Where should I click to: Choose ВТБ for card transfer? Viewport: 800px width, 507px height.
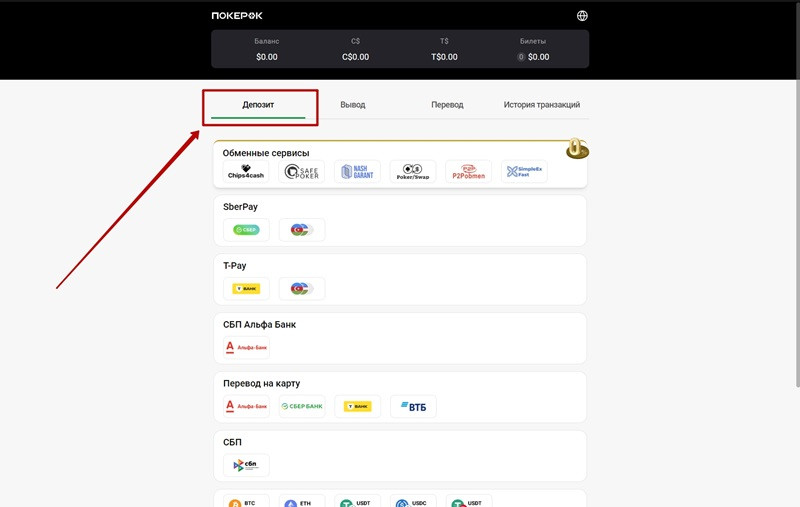pyautogui.click(x=413, y=406)
